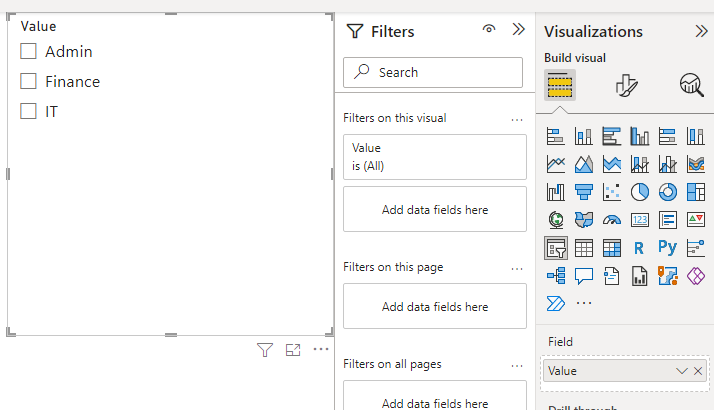Select the Ribbon chart visual
Viewport: 714px width, 410px height.
[696, 164]
